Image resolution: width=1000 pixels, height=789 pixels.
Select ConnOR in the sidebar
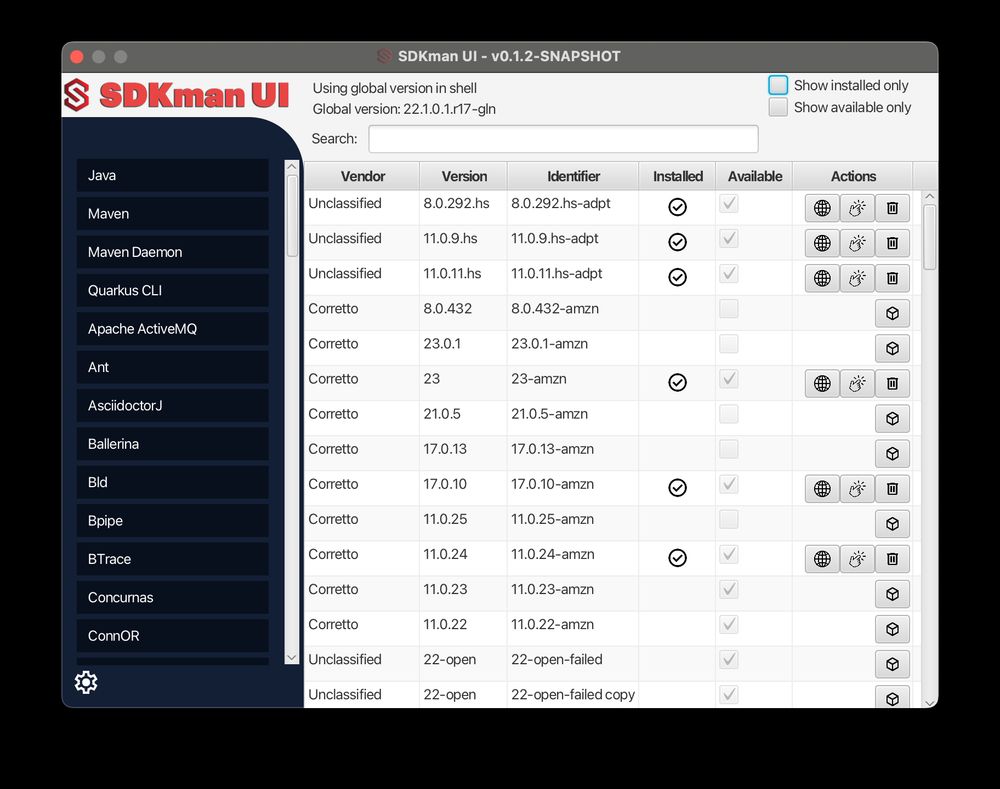point(172,635)
